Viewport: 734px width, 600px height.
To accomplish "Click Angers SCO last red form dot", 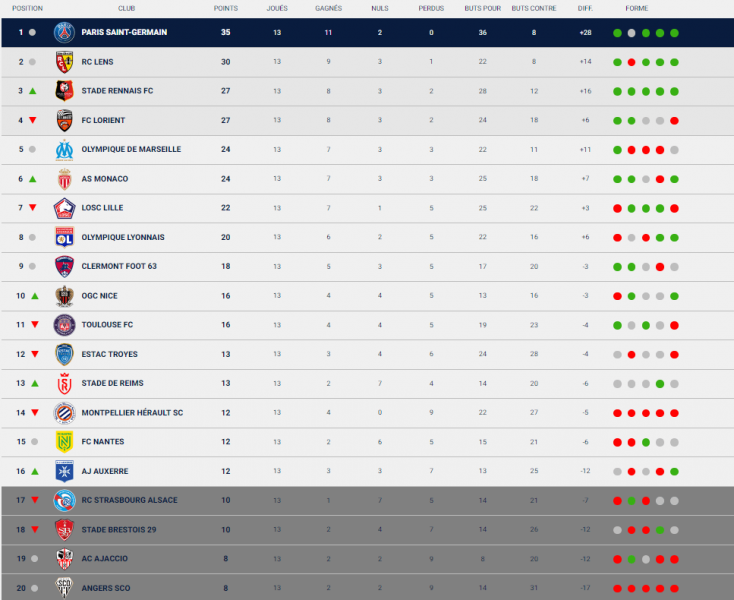I will [x=674, y=588].
